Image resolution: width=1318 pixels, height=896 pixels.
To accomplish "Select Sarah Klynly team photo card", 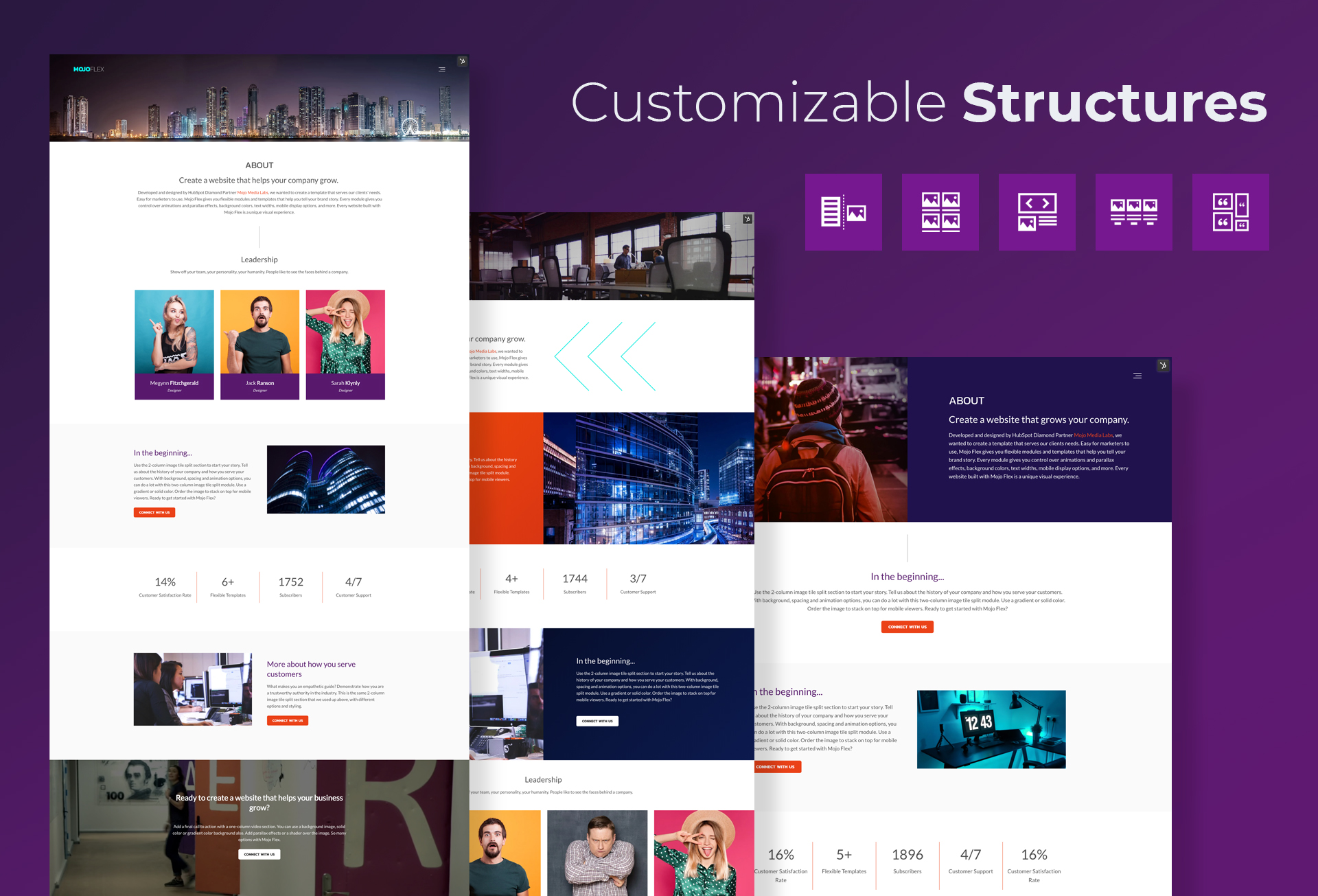I will pyautogui.click(x=345, y=345).
